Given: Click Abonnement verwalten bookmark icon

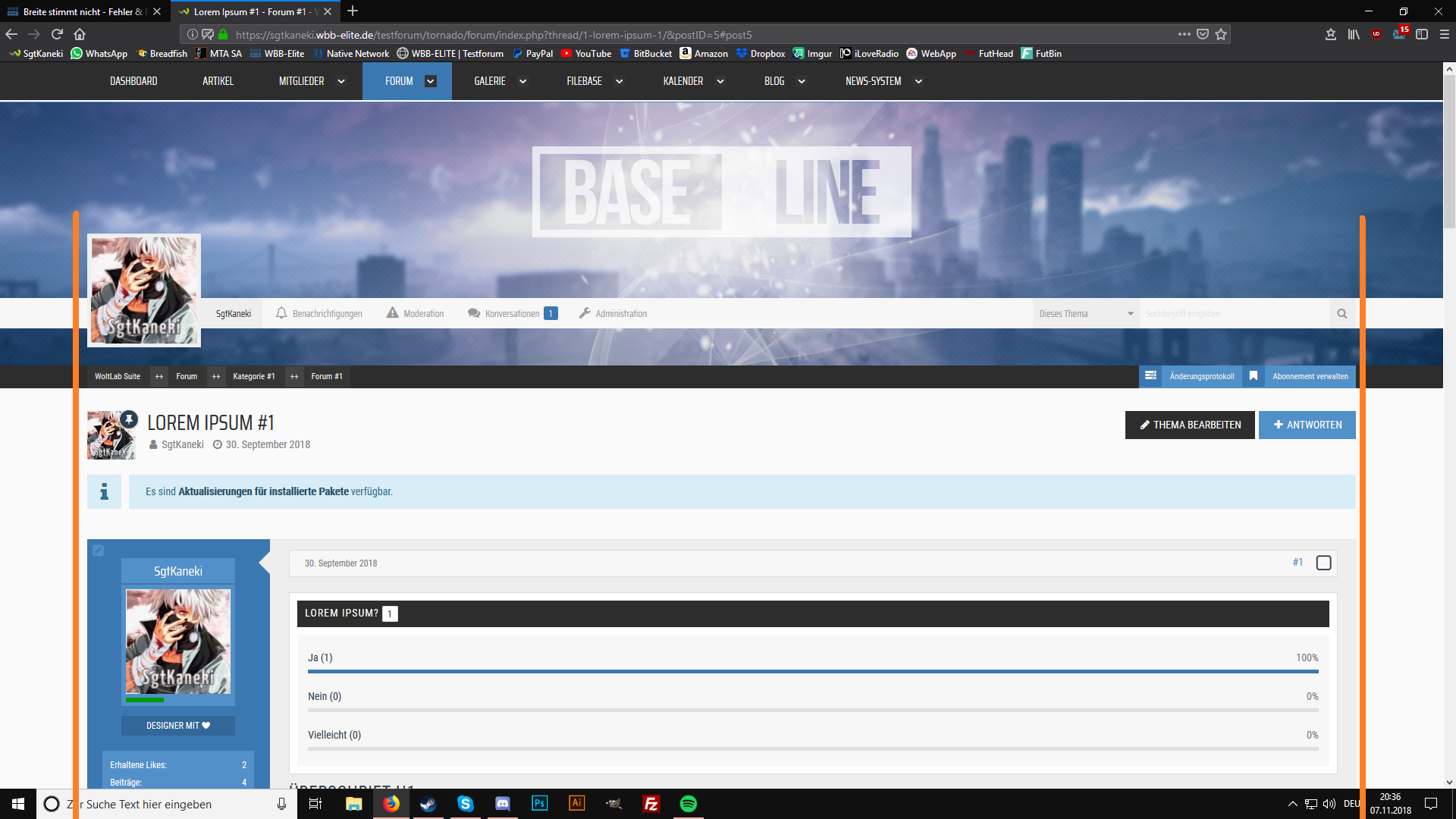Looking at the screenshot, I should (x=1254, y=376).
